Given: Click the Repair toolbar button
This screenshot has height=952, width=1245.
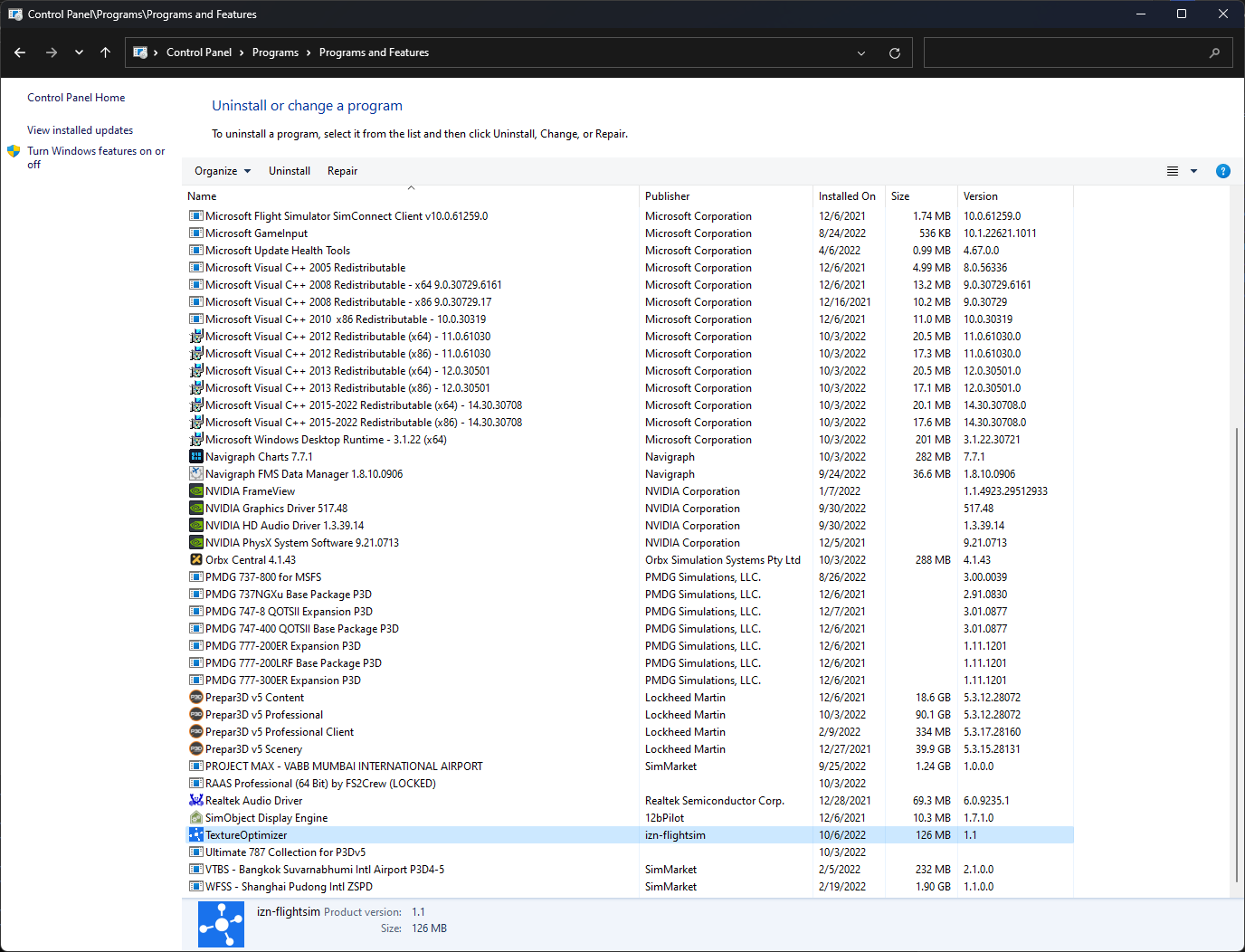Looking at the screenshot, I should pyautogui.click(x=343, y=171).
